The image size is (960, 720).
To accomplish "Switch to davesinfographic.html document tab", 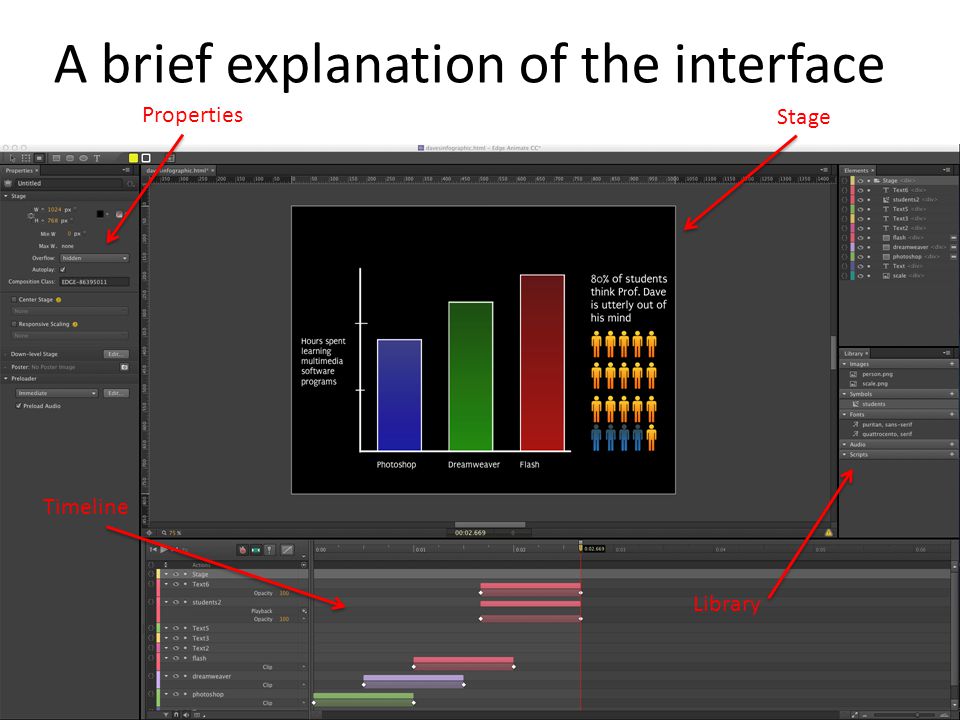I will [178, 171].
